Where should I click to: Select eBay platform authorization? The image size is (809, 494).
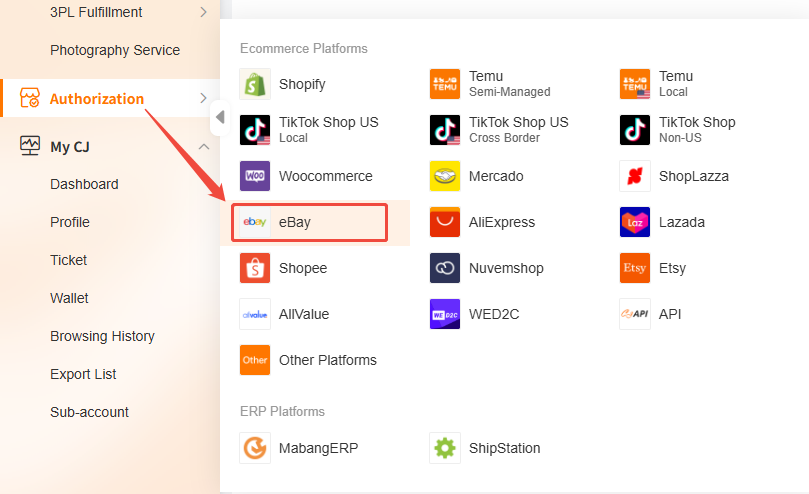[309, 222]
